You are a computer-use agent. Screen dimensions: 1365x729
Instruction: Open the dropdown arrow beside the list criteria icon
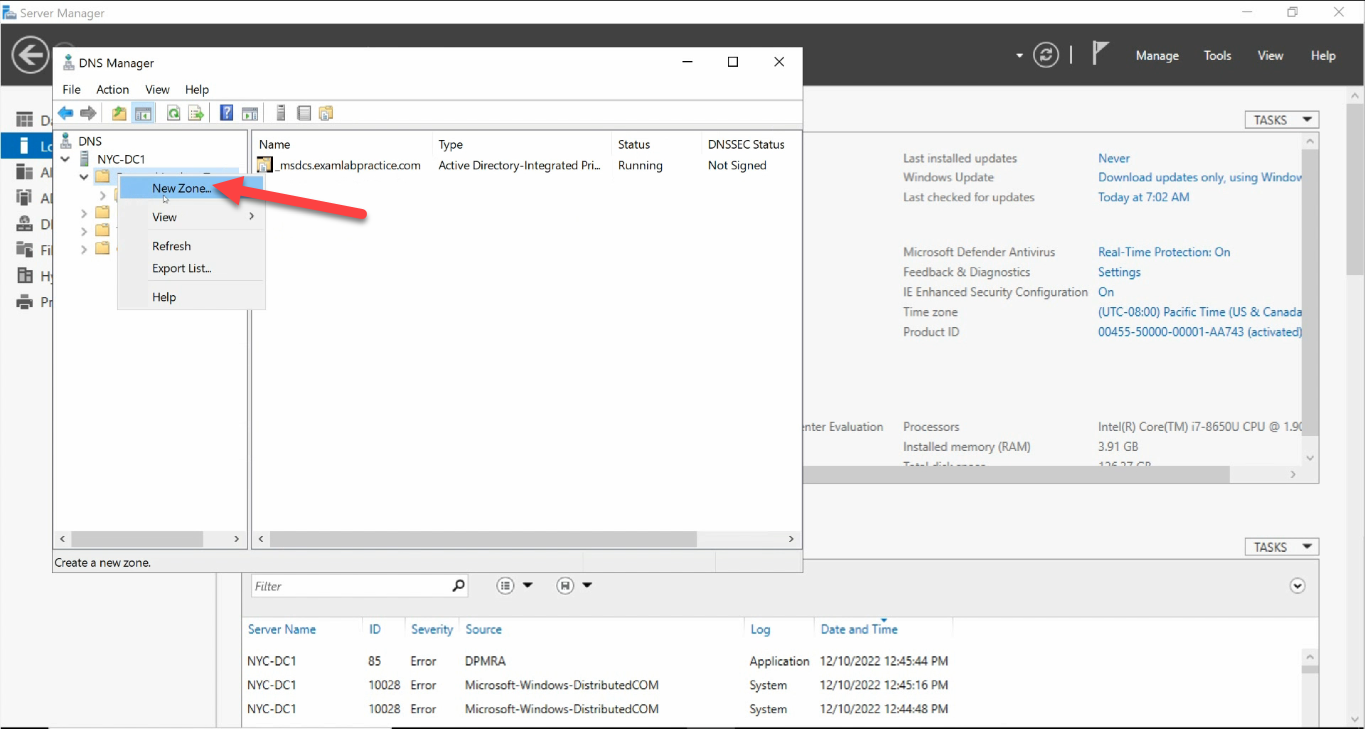pyautogui.click(x=528, y=586)
